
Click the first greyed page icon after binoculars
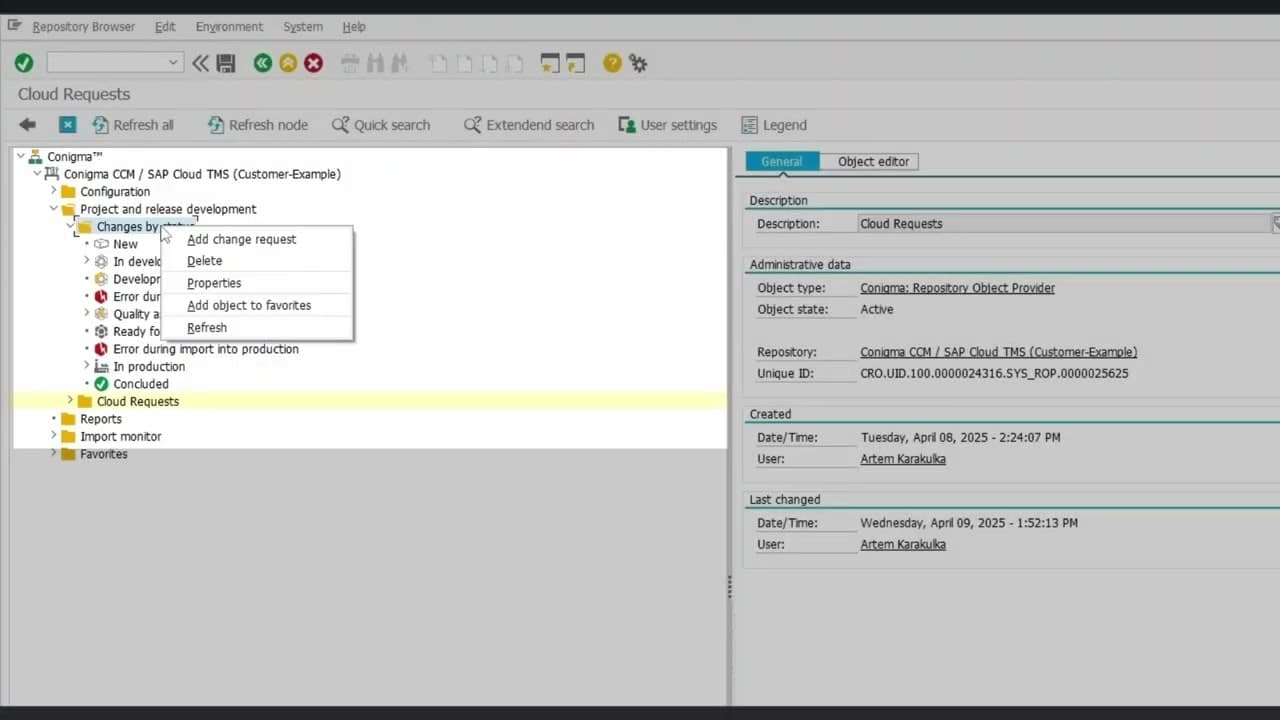click(x=438, y=63)
